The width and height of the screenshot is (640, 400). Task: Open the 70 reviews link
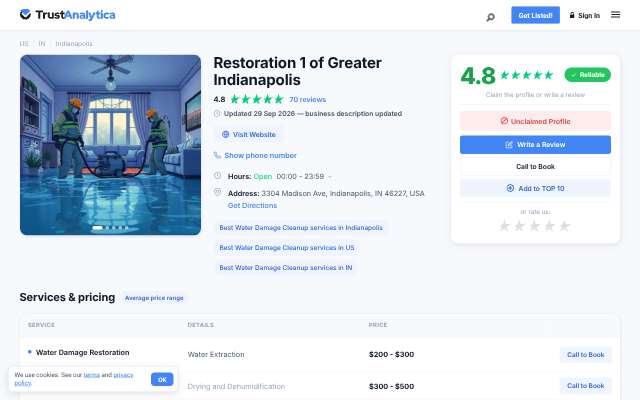pos(307,99)
